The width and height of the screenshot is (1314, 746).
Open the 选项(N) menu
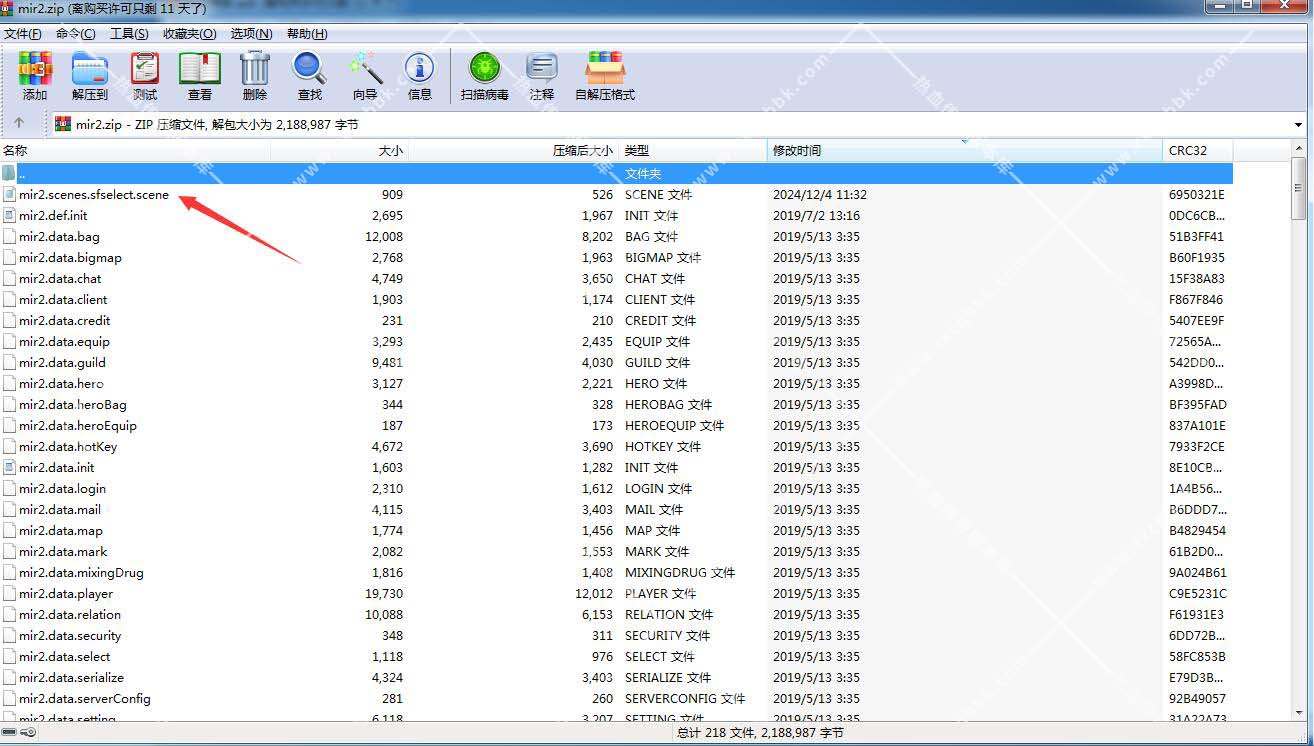coord(251,33)
